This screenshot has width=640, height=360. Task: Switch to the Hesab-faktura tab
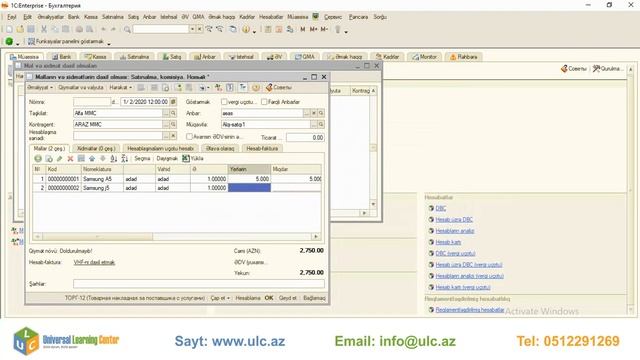click(262, 149)
